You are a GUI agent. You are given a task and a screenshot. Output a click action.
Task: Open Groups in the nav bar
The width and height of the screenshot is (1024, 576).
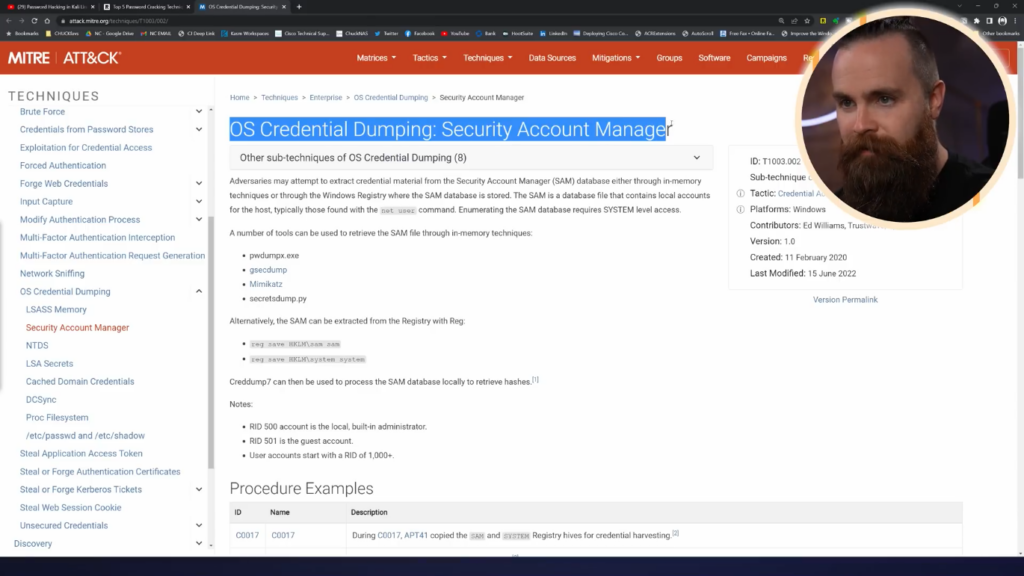669,58
